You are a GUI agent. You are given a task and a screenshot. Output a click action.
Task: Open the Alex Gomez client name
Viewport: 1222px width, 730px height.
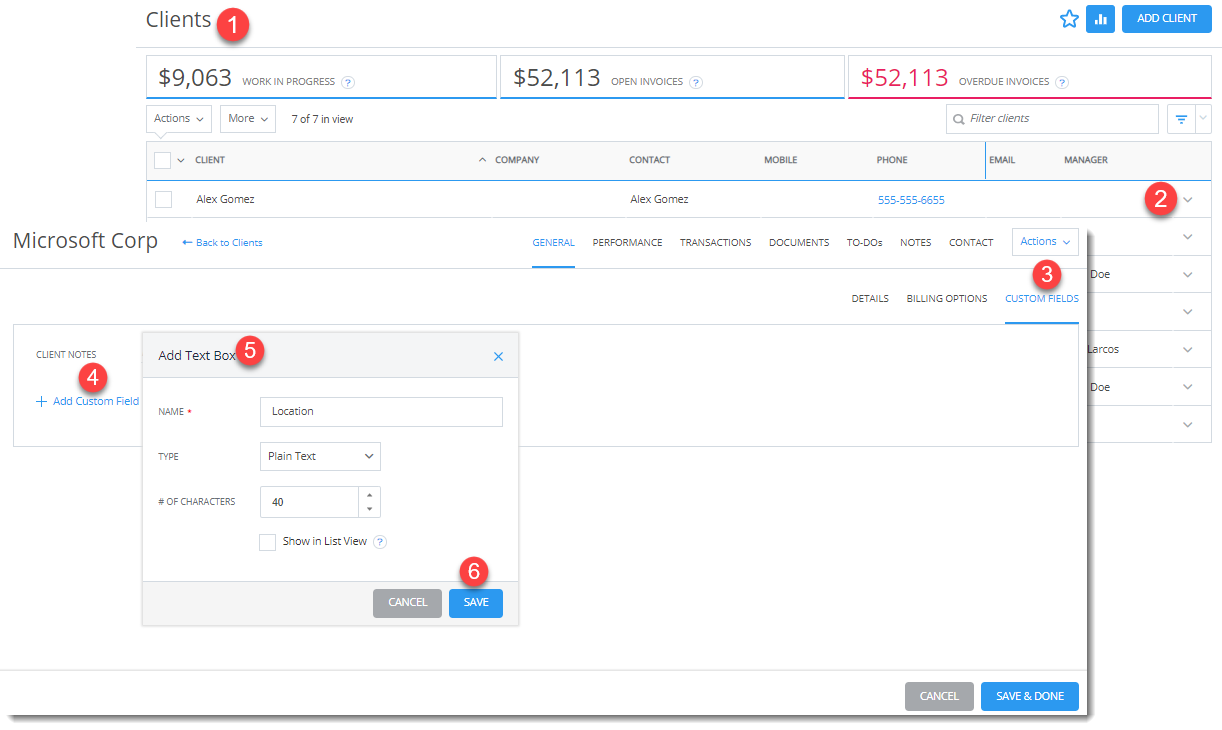point(225,200)
